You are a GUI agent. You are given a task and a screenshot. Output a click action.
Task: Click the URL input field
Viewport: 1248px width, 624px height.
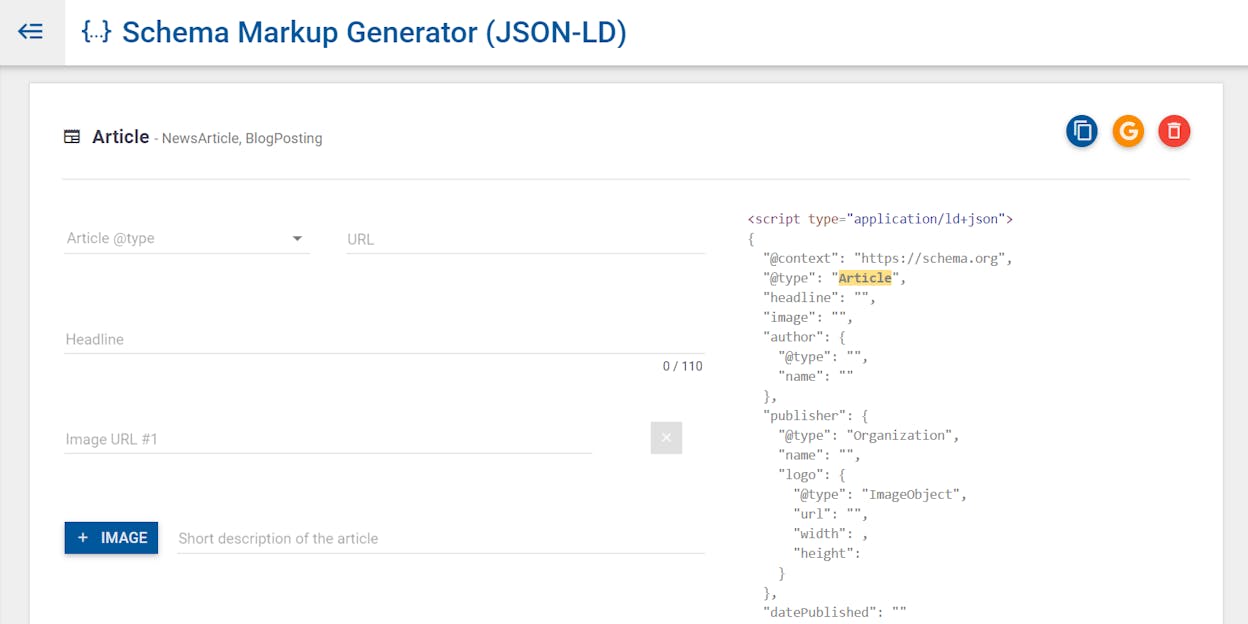pos(525,239)
